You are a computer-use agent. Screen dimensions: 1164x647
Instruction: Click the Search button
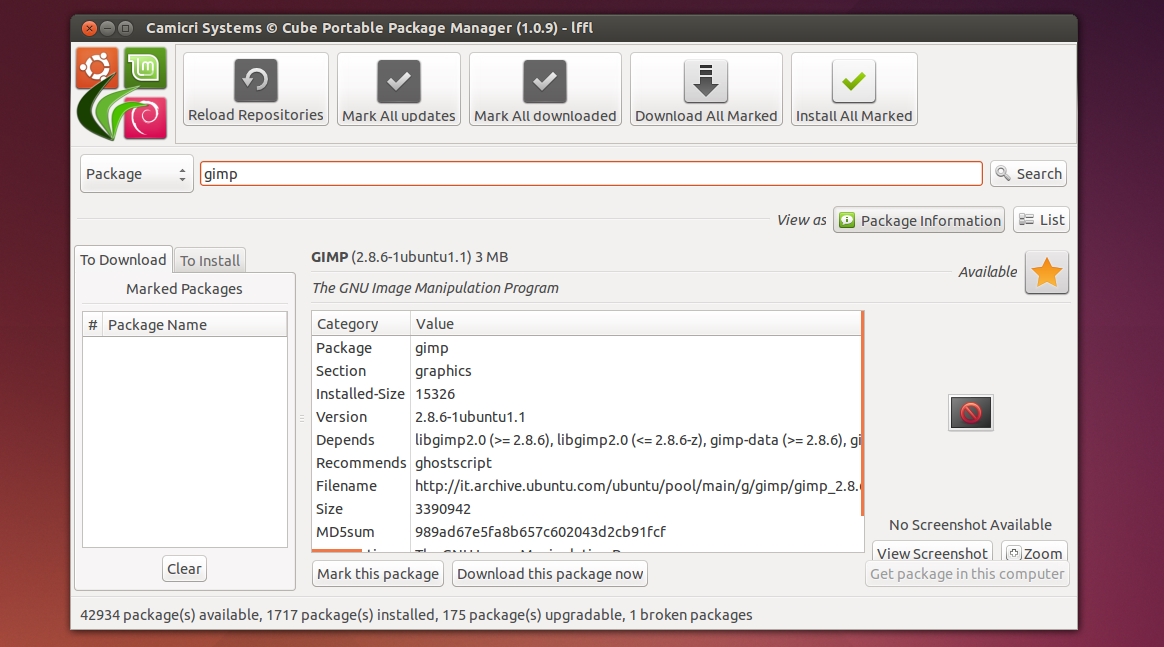tap(1028, 174)
